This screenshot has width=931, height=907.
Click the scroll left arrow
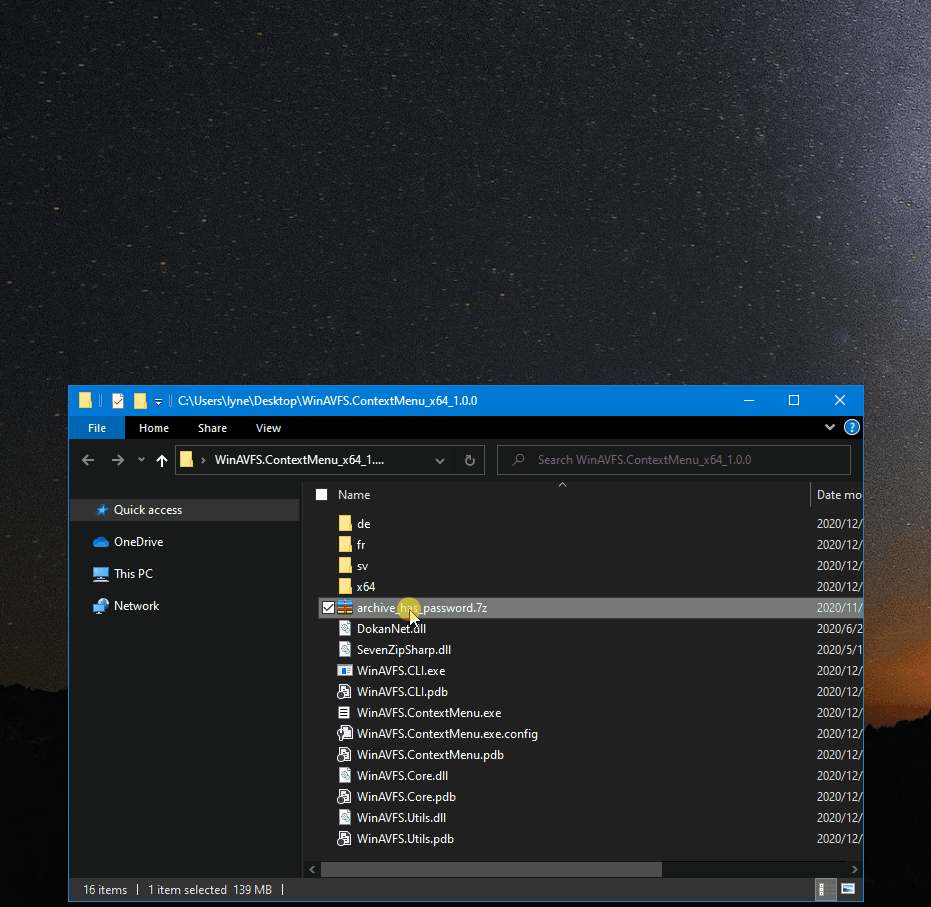pos(312,870)
